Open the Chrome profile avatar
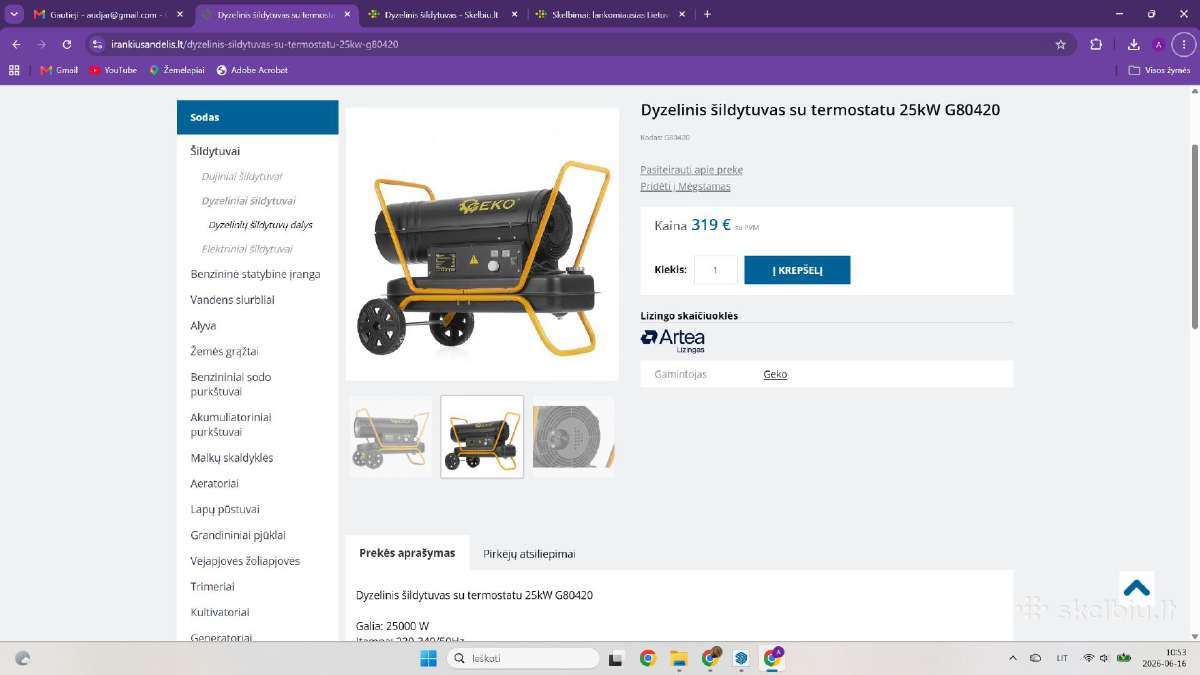 pos(1158,44)
